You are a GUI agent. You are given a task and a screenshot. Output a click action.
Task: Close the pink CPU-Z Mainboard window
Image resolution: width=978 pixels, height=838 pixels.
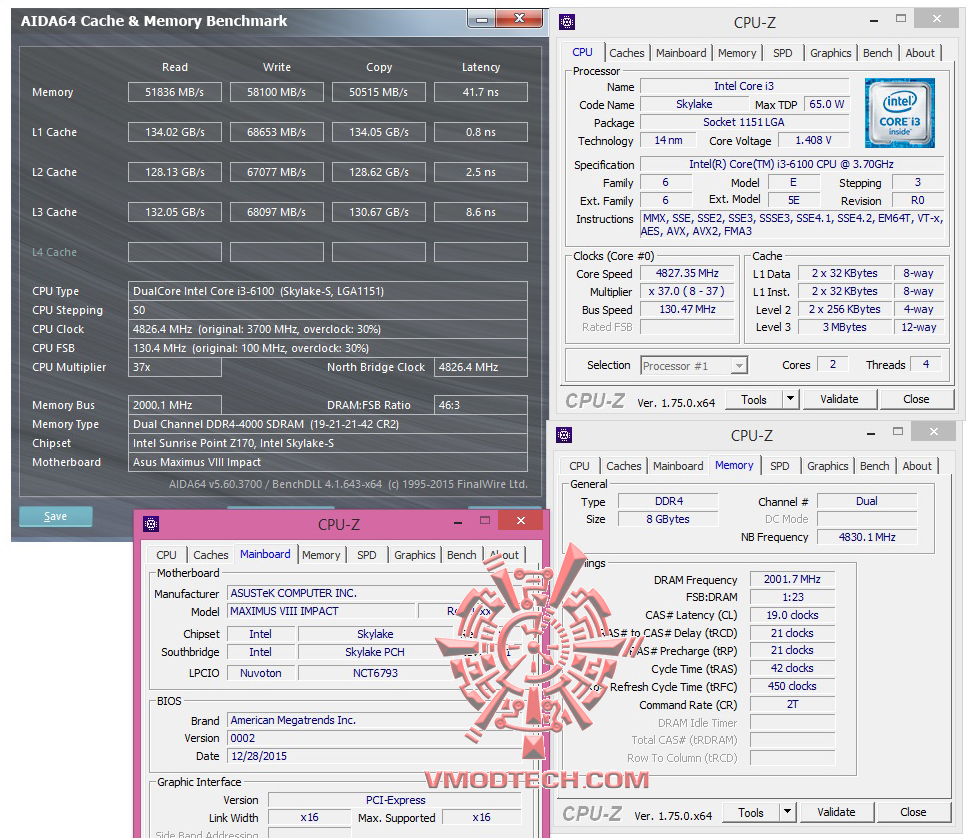(521, 520)
